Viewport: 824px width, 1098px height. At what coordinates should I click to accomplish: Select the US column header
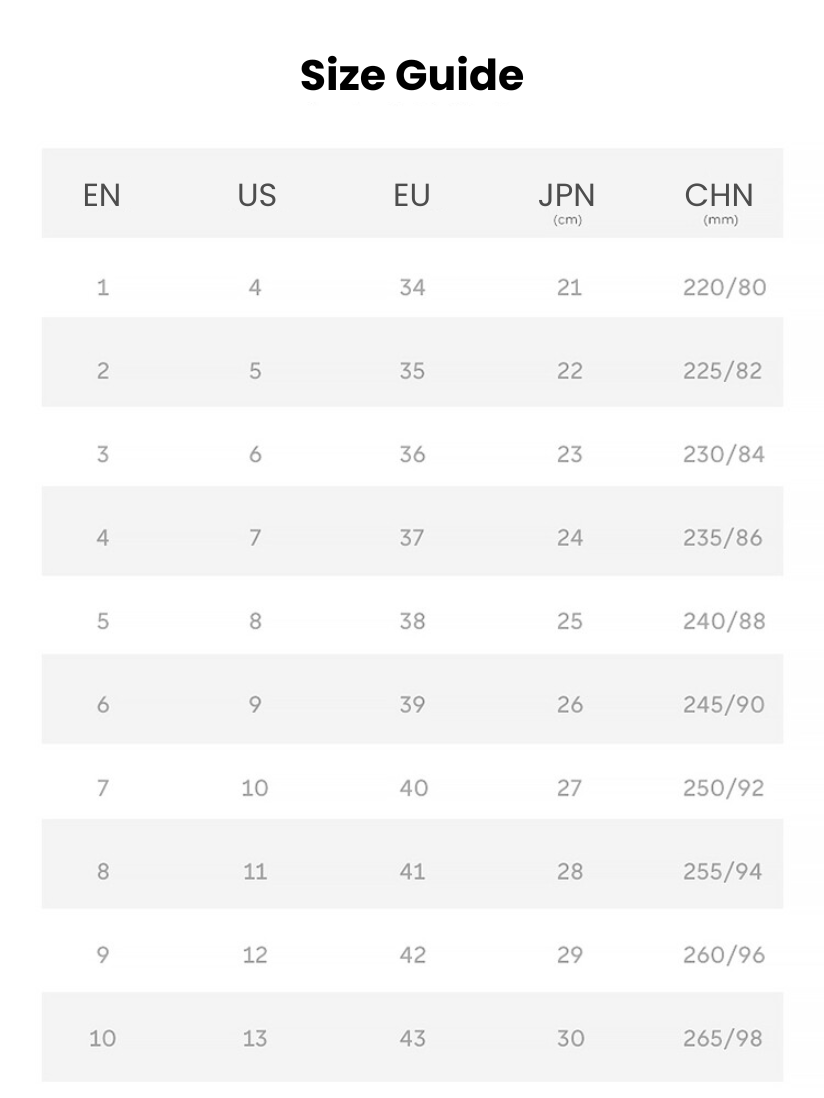pyautogui.click(x=257, y=195)
